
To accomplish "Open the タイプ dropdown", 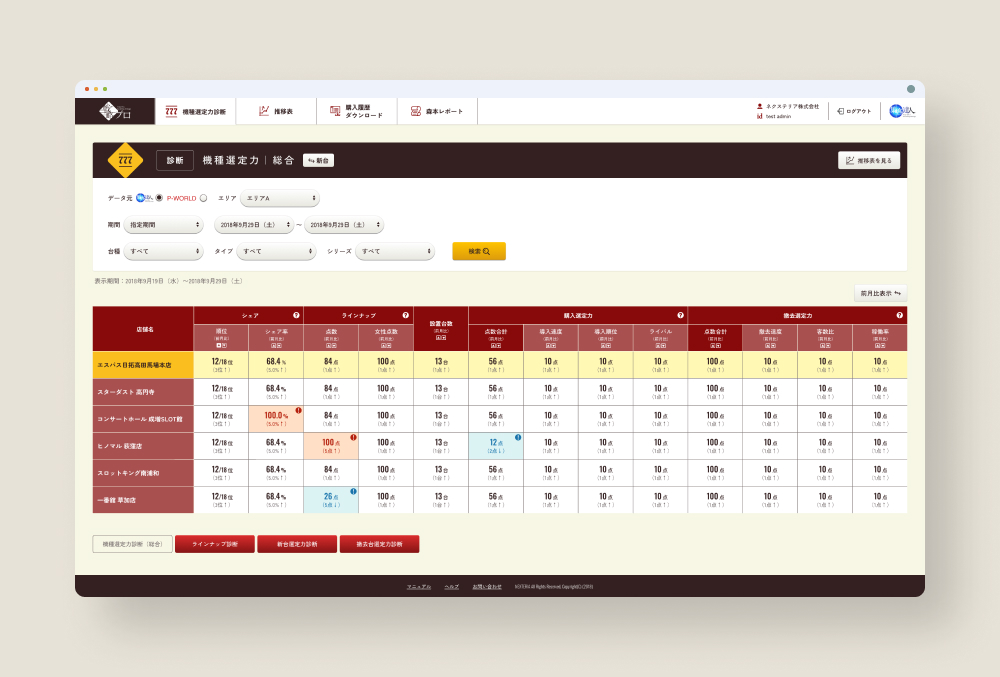I will pos(276,252).
